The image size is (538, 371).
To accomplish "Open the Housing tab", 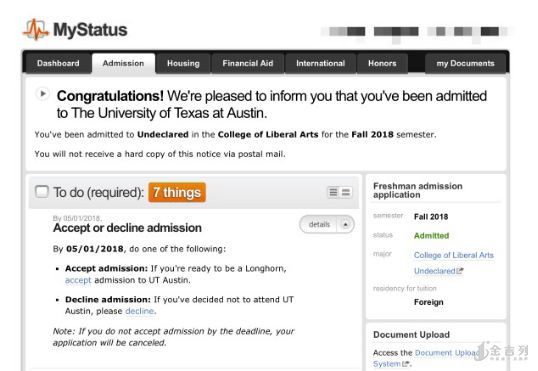I will point(183,63).
